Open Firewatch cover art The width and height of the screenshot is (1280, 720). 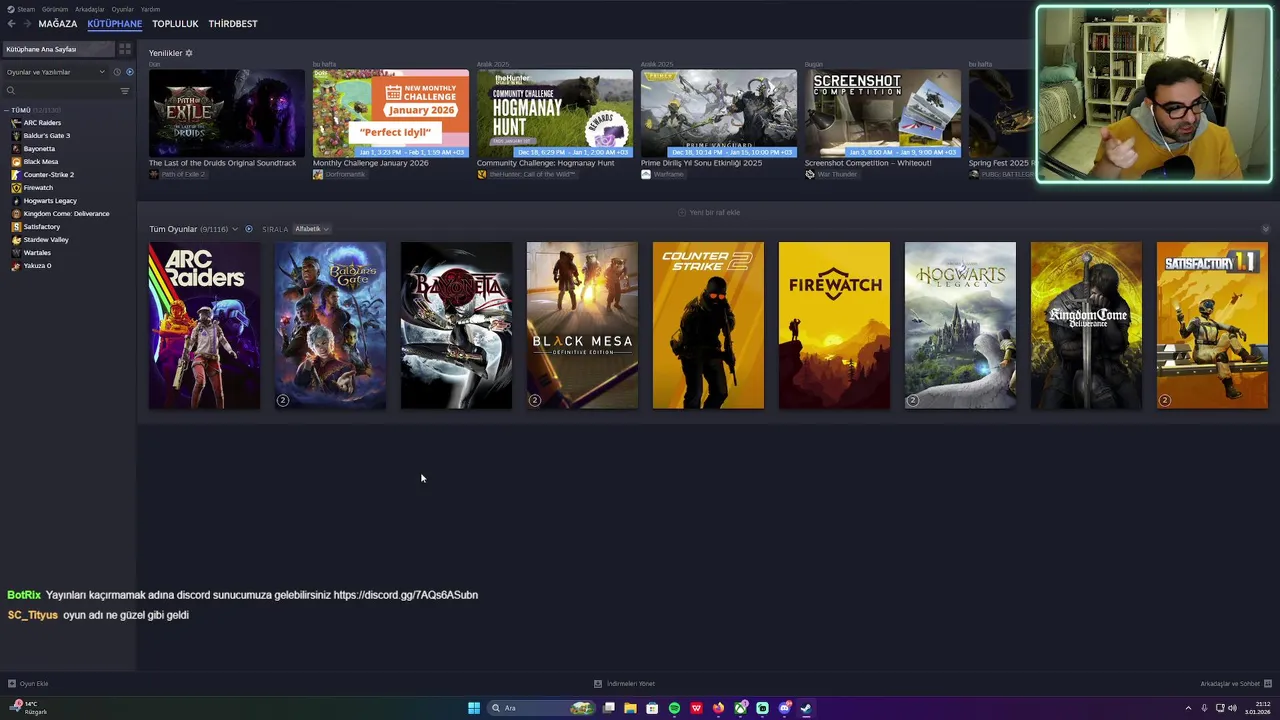834,325
